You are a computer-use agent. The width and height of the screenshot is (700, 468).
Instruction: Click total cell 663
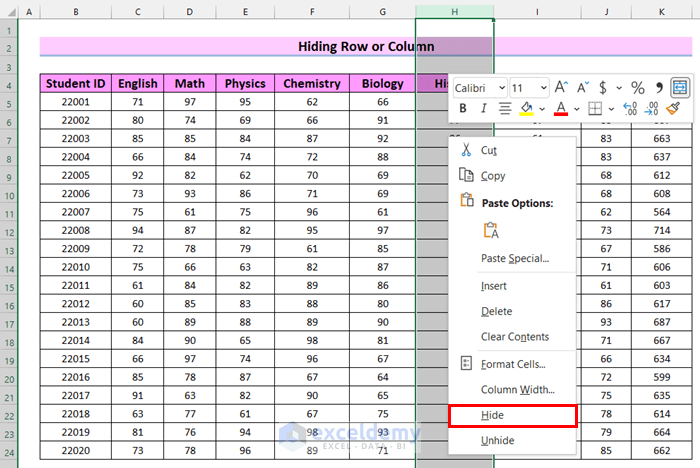point(662,138)
